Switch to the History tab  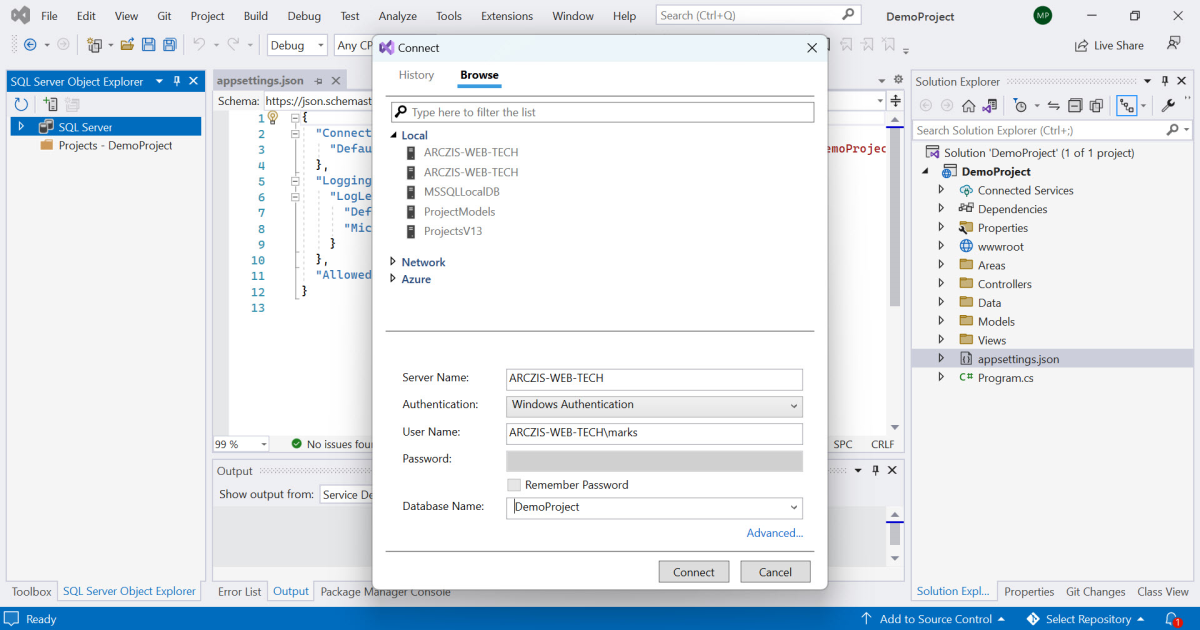(416, 75)
